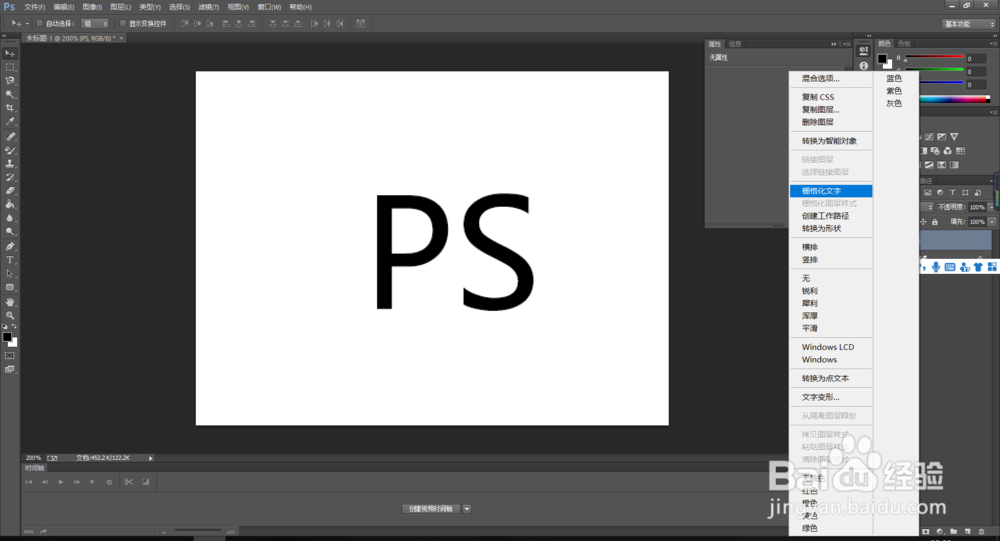This screenshot has width=1000, height=541.
Task: Select the Blur tool
Action: click(10, 218)
